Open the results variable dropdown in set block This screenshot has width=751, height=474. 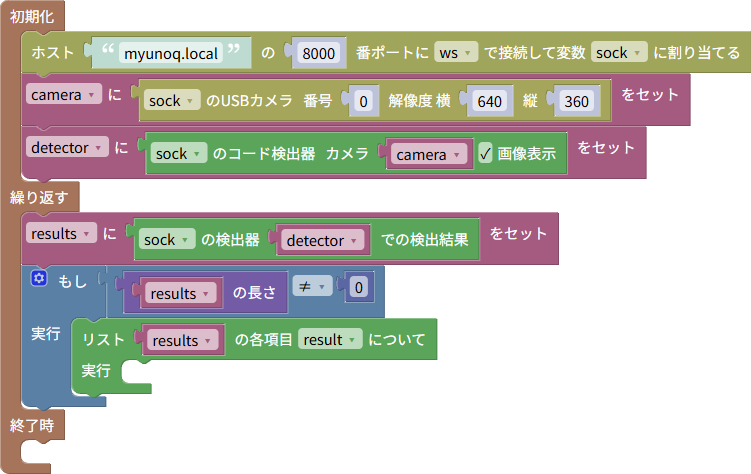pos(61,233)
